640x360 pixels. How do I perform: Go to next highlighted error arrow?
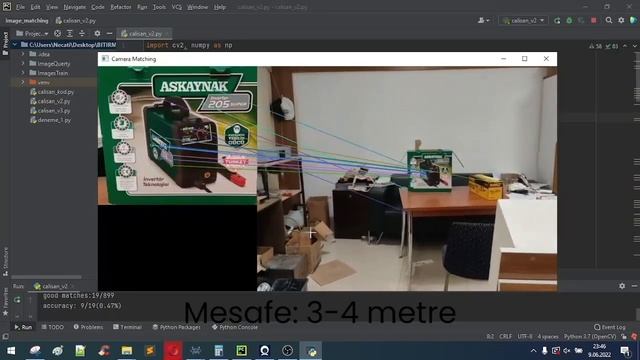point(634,46)
